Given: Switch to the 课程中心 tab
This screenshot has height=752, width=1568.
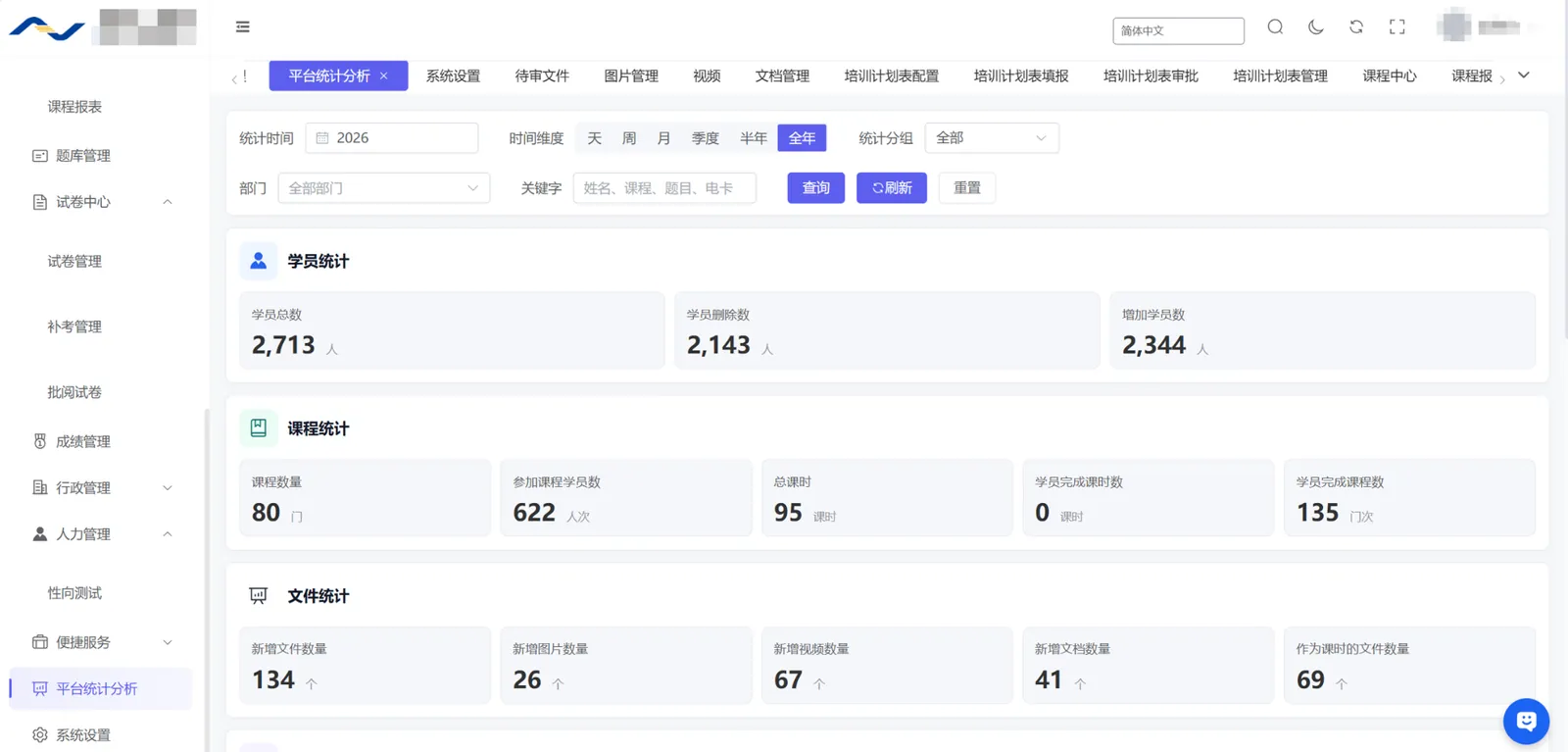Looking at the screenshot, I should click(1390, 75).
